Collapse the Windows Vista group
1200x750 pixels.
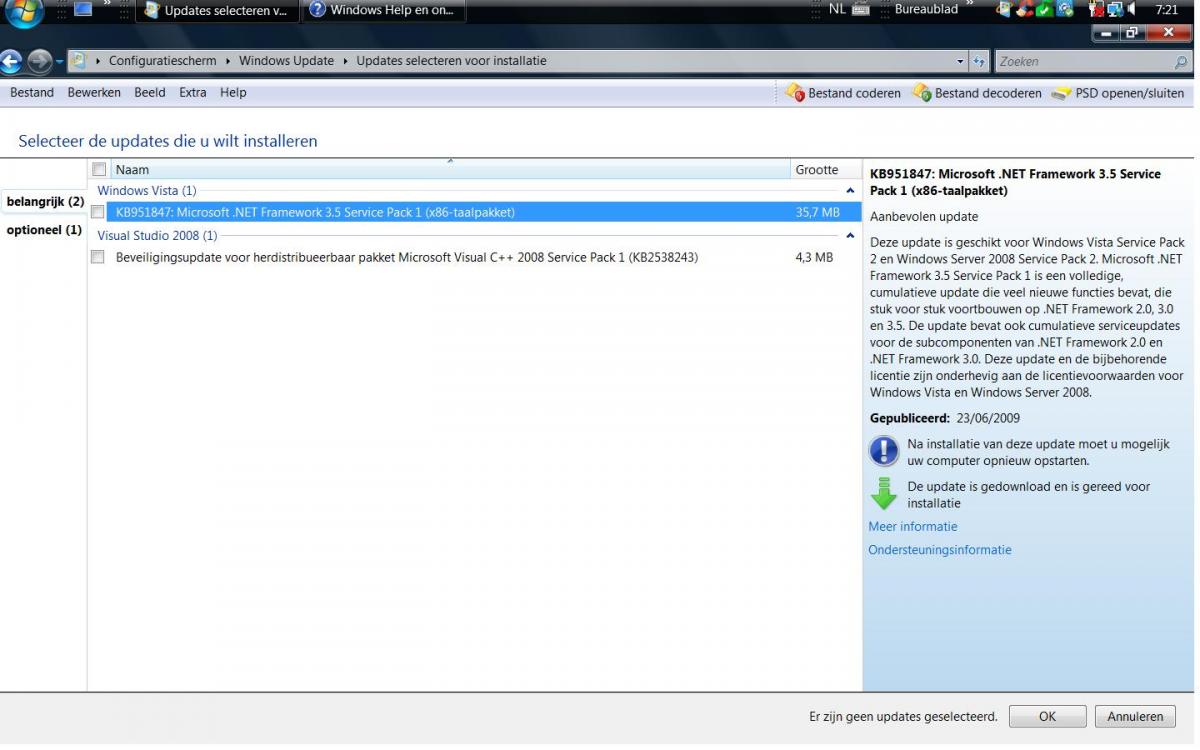850,190
